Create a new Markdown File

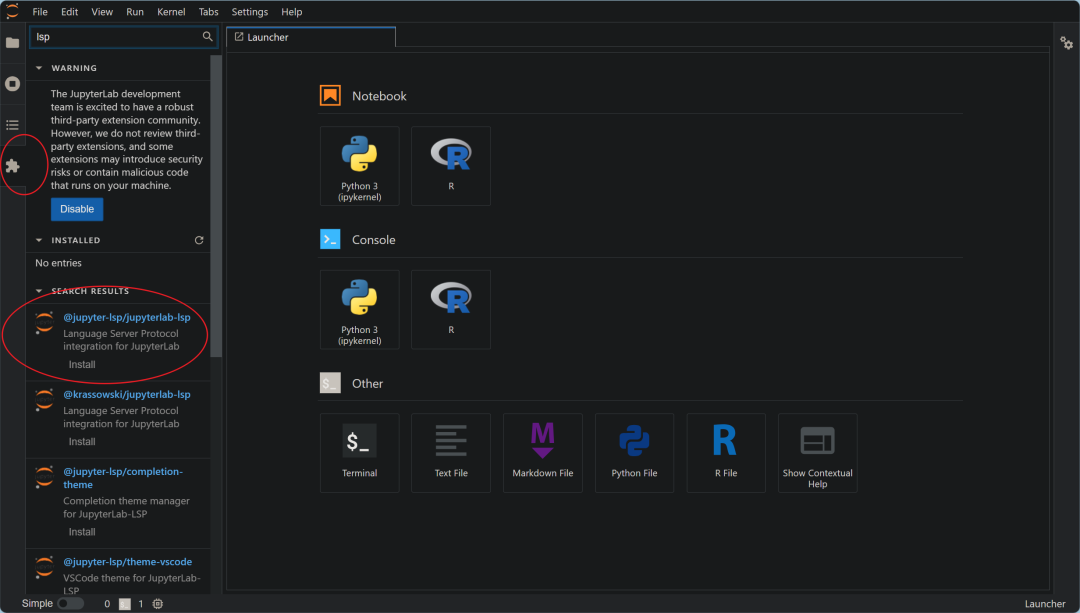point(543,453)
